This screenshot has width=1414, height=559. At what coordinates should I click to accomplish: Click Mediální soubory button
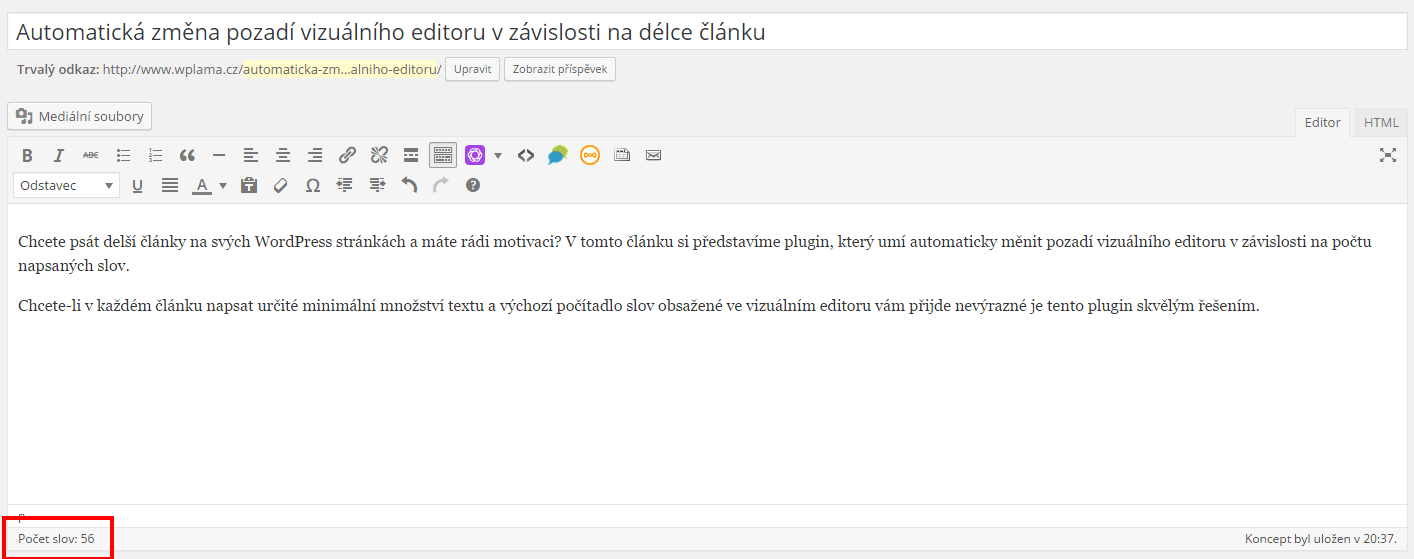coord(80,116)
